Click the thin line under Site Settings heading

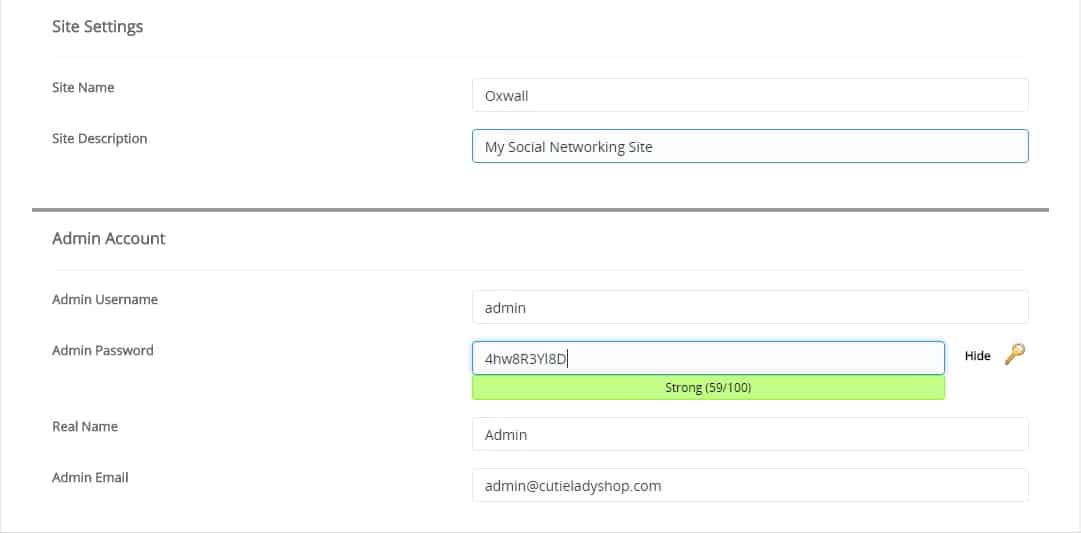(x=540, y=57)
